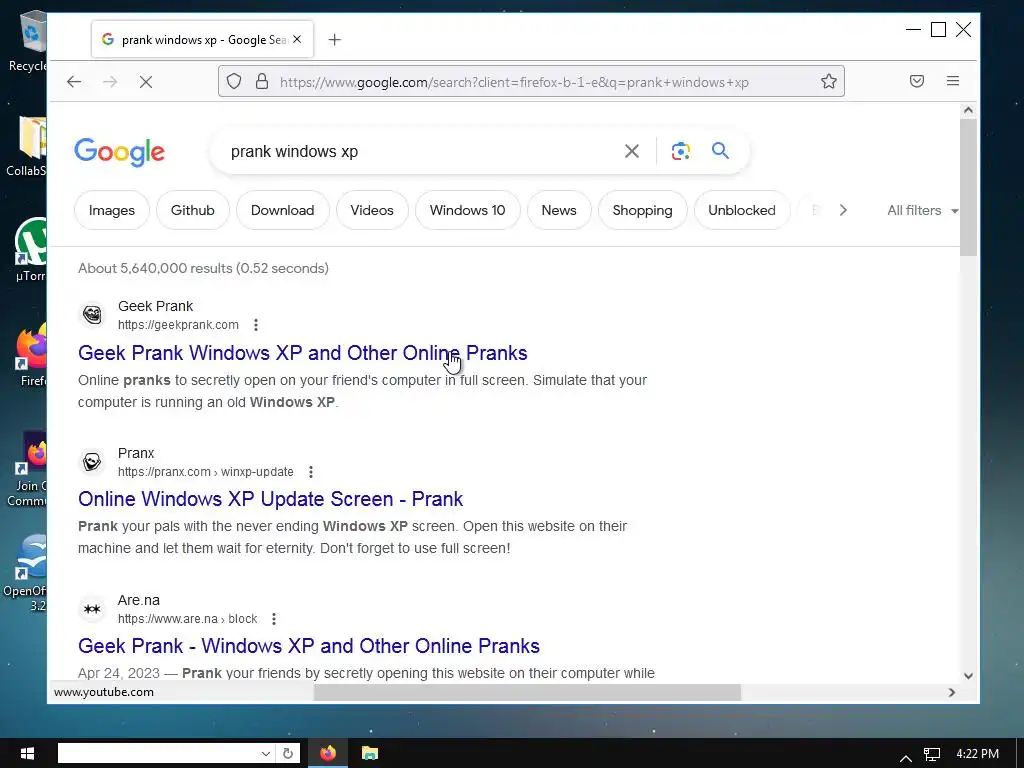Click the horizontal scrollbar thumb

click(527, 692)
